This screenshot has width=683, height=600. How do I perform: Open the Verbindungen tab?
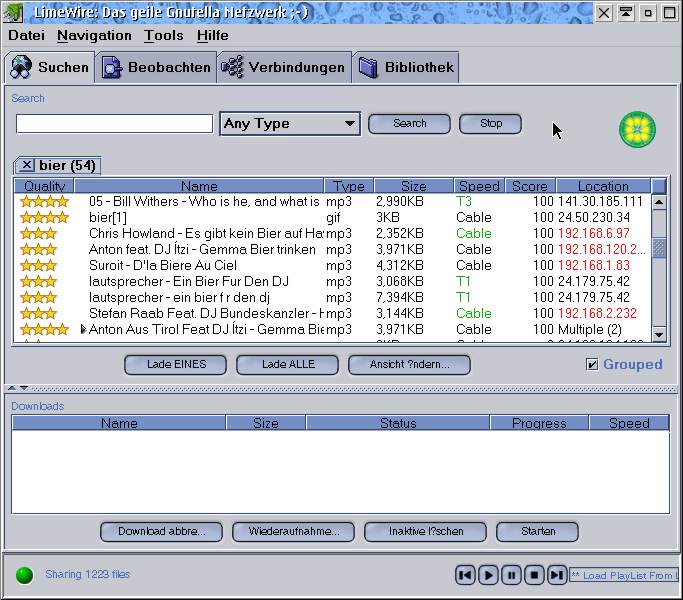[x=284, y=68]
